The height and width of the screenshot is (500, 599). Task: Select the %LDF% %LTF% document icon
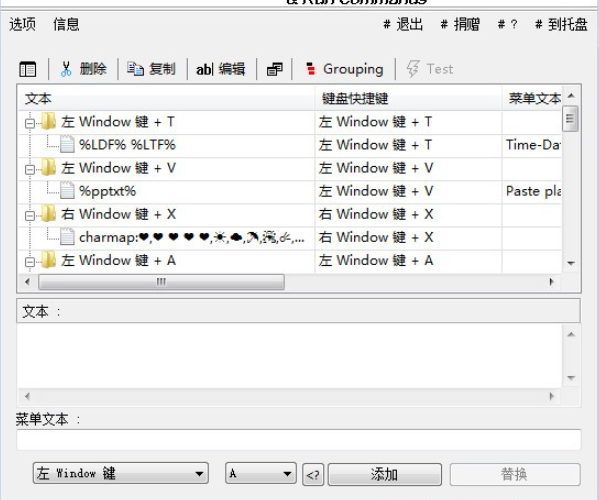pos(67,144)
